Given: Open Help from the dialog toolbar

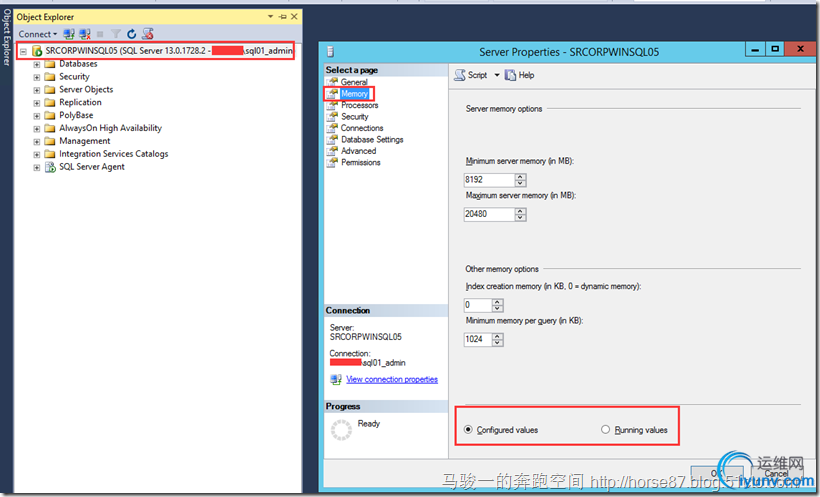Looking at the screenshot, I should (519, 75).
